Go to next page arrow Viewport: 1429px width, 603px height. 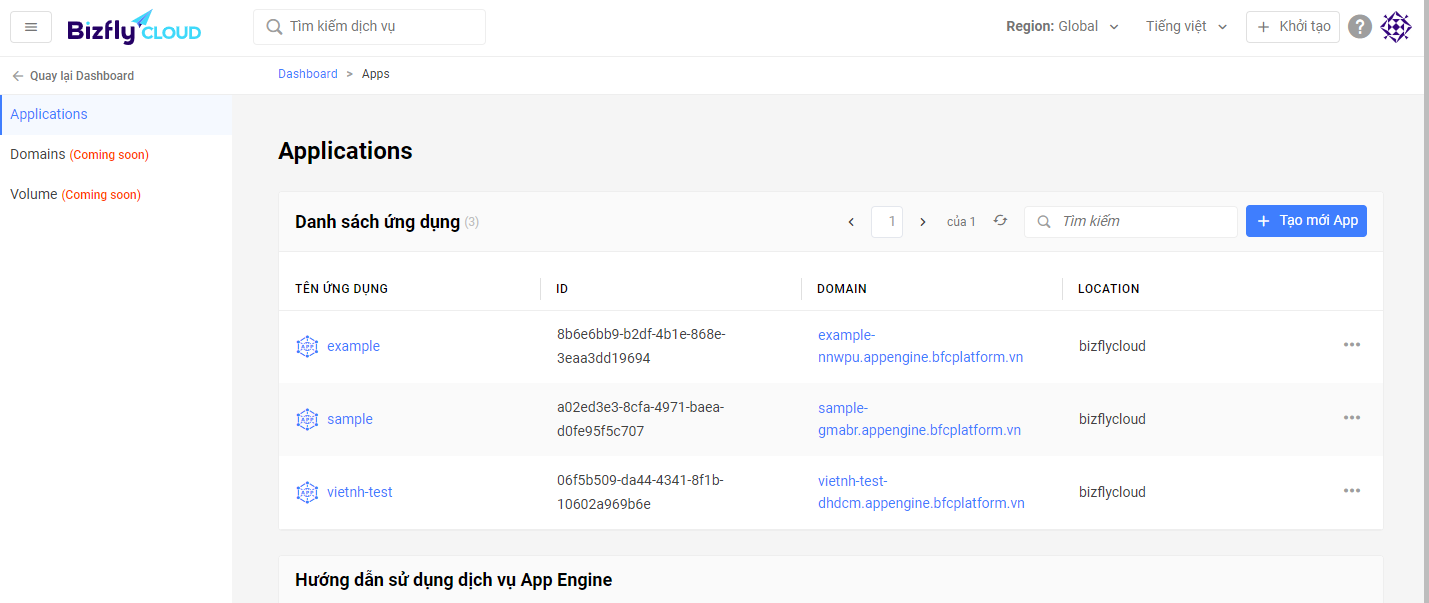point(923,222)
